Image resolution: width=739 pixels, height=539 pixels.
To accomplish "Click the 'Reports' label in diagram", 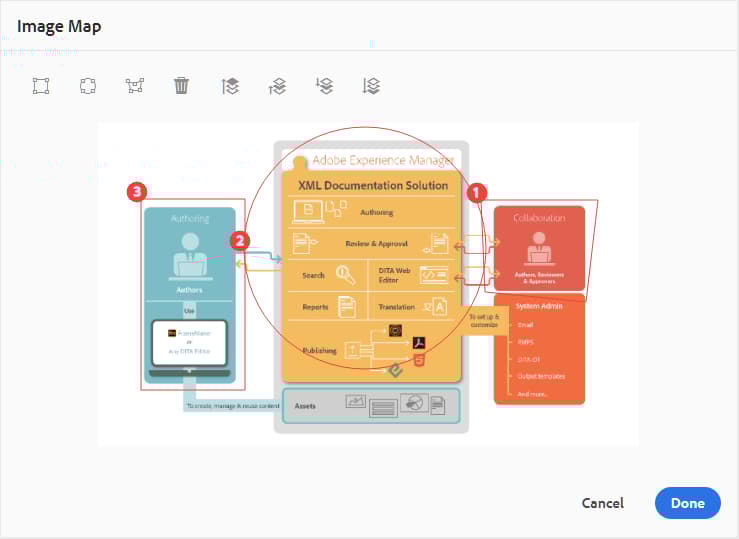I will coord(315,307).
